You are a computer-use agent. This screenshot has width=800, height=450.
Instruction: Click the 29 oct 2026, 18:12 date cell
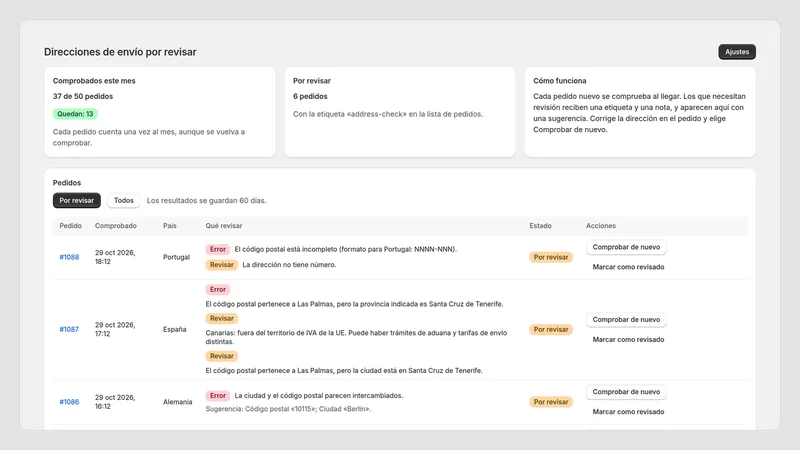pyautogui.click(x=115, y=257)
